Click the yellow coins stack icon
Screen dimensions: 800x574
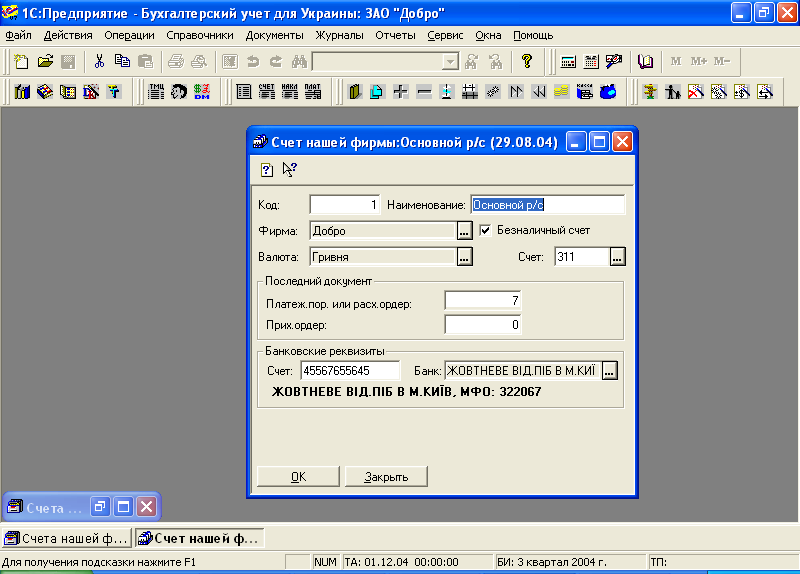(x=561, y=92)
